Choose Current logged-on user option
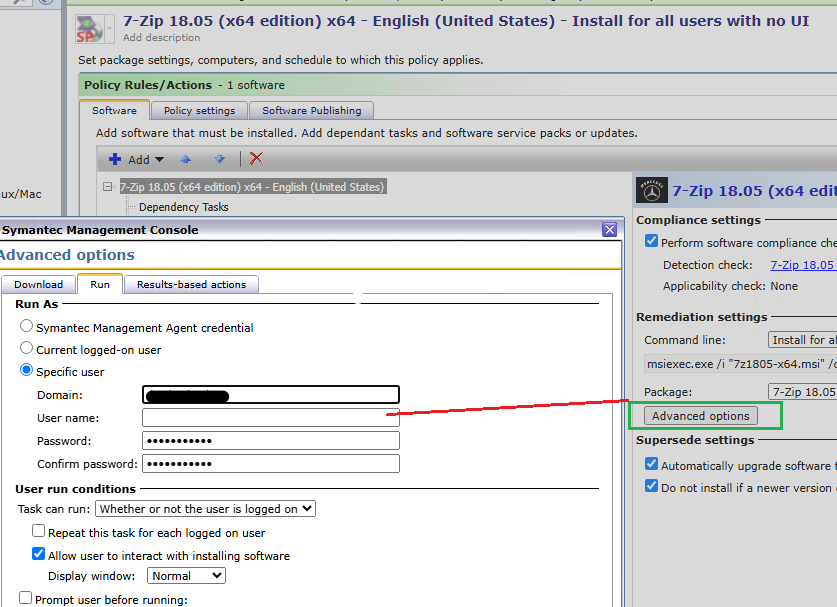This screenshot has height=607, width=837. tap(27, 349)
